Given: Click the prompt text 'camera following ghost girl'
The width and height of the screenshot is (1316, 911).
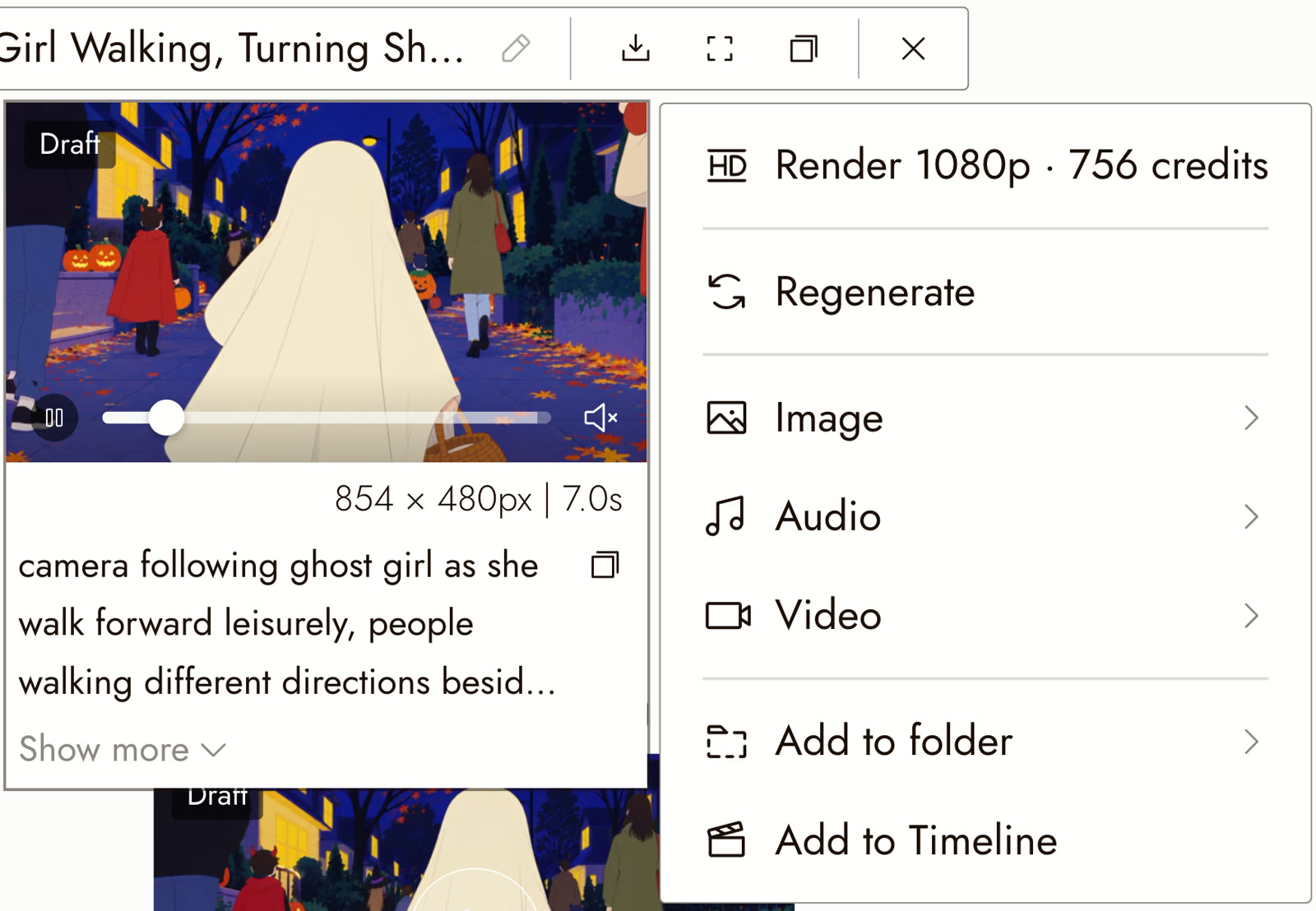Looking at the screenshot, I should [x=225, y=566].
